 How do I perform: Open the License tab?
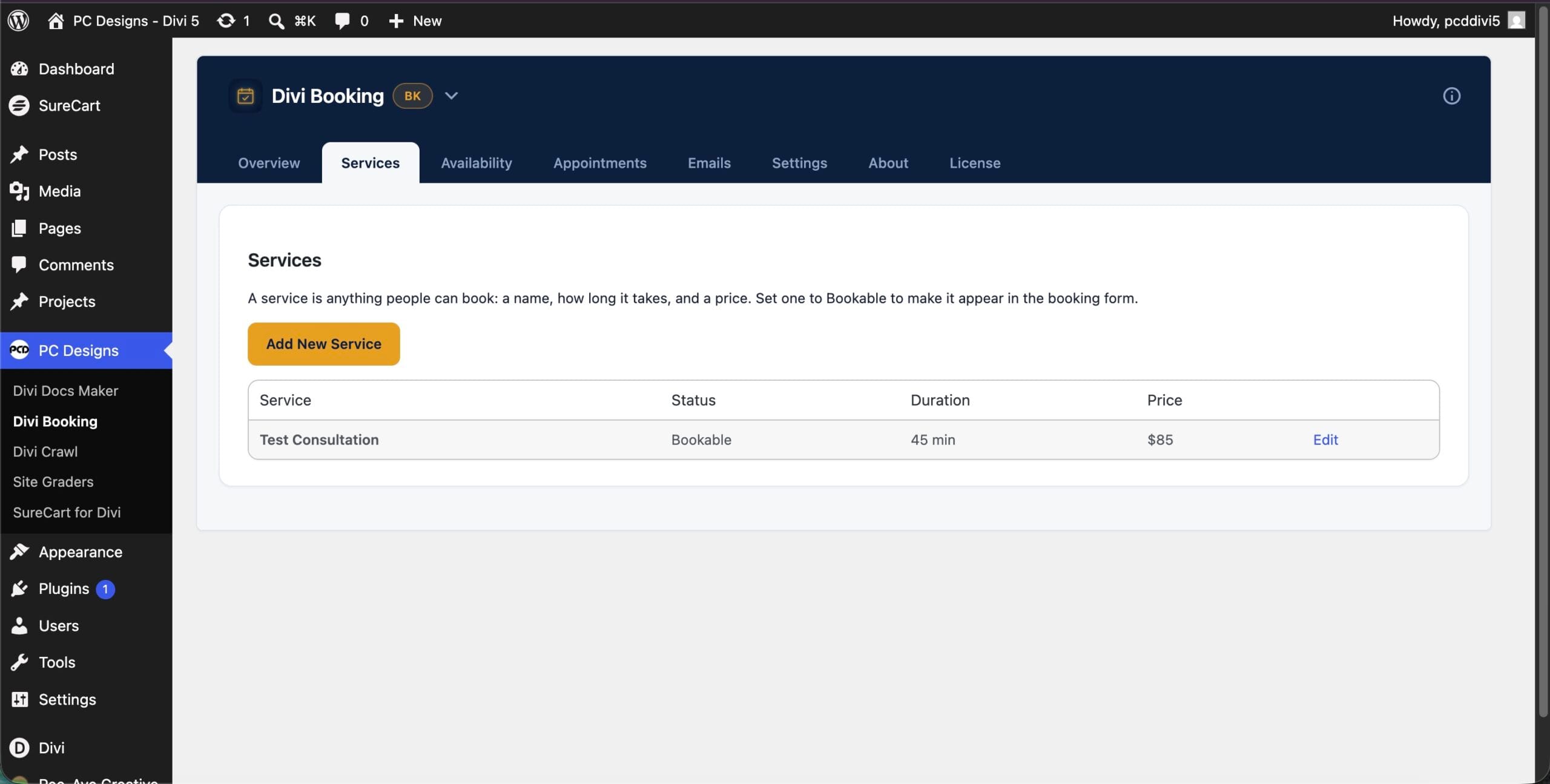(x=975, y=163)
